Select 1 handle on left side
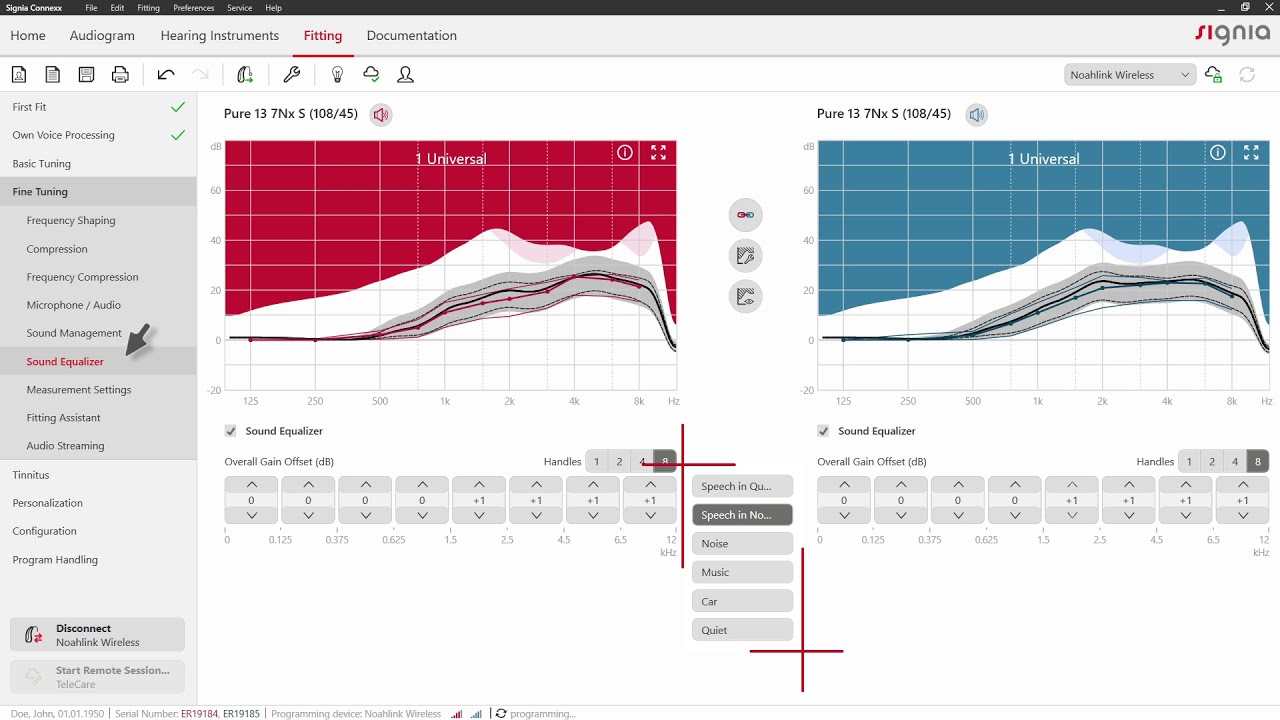The width and height of the screenshot is (1280, 720). (596, 461)
